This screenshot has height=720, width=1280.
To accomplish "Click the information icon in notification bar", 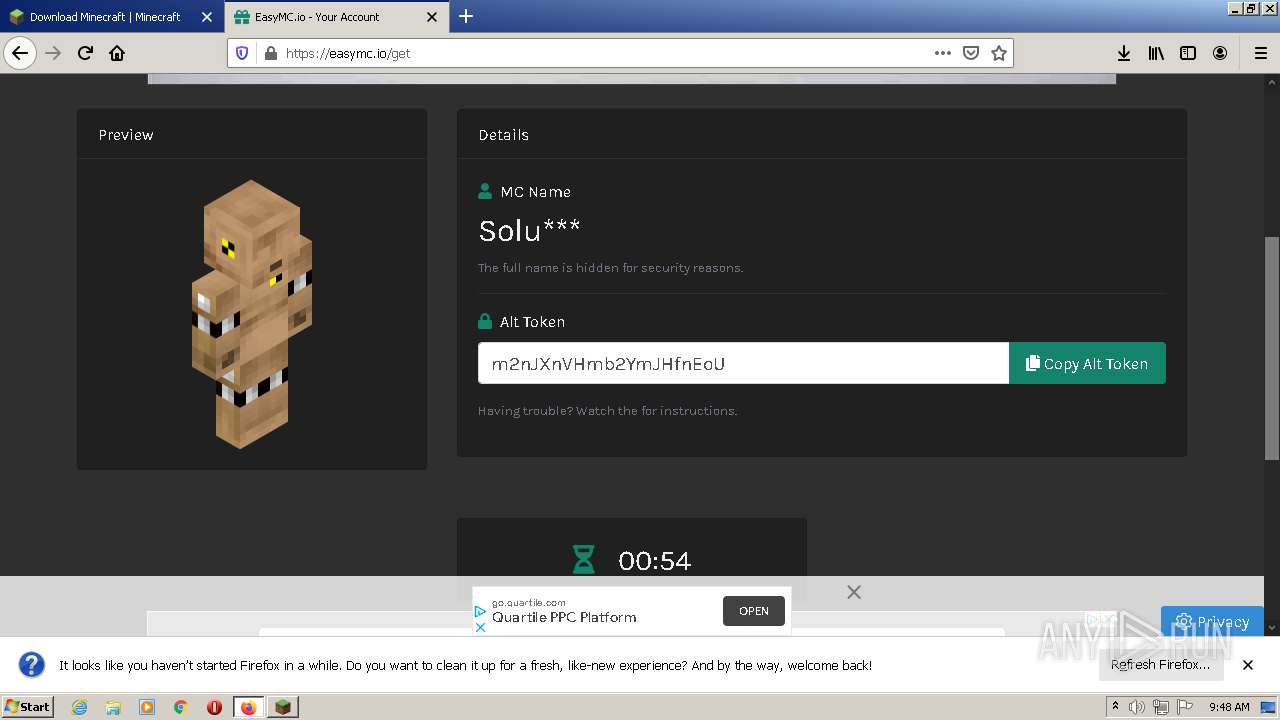I will click(32, 664).
